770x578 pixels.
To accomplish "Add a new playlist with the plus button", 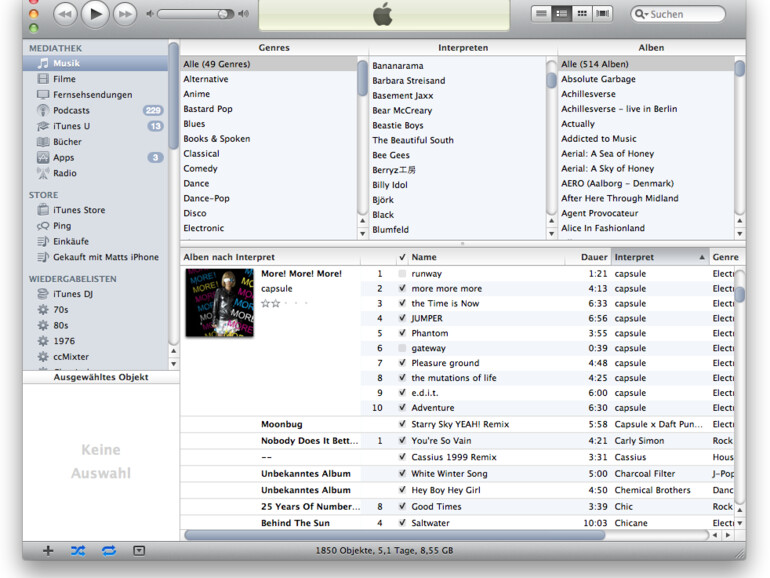I will (x=48, y=551).
